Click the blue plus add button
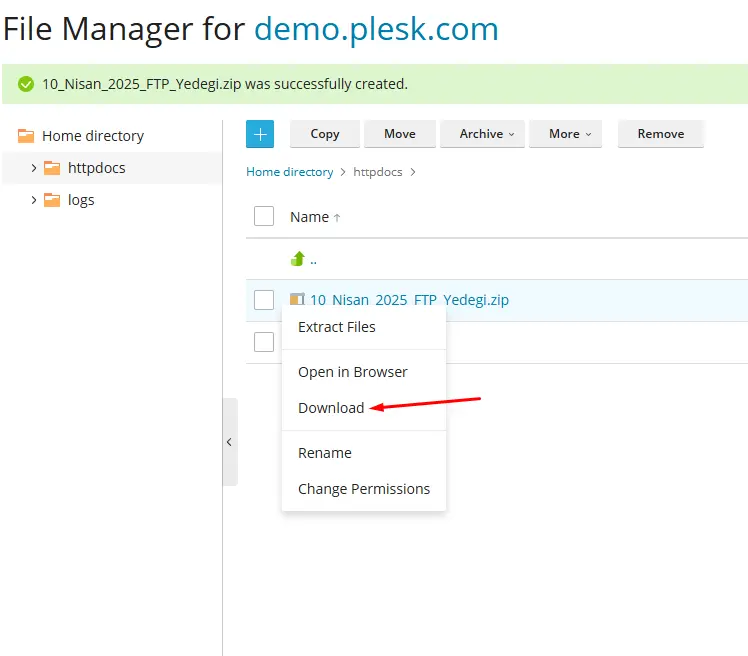This screenshot has width=748, height=656. [x=260, y=134]
